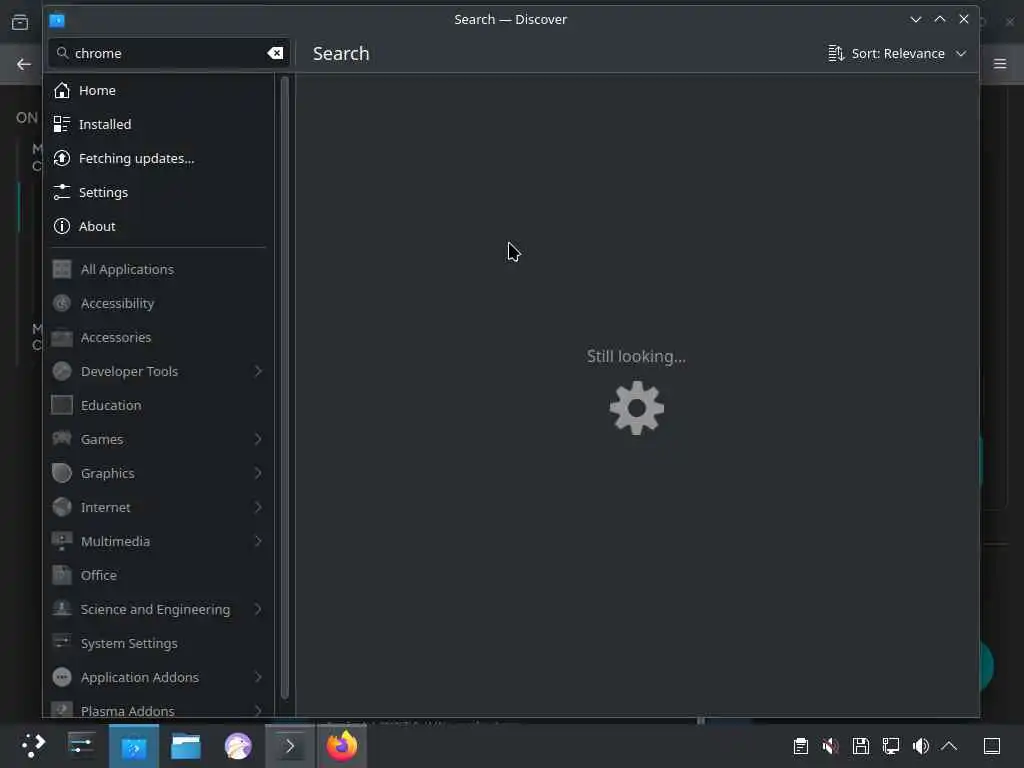
Task: Click the About info icon
Action: (61, 226)
